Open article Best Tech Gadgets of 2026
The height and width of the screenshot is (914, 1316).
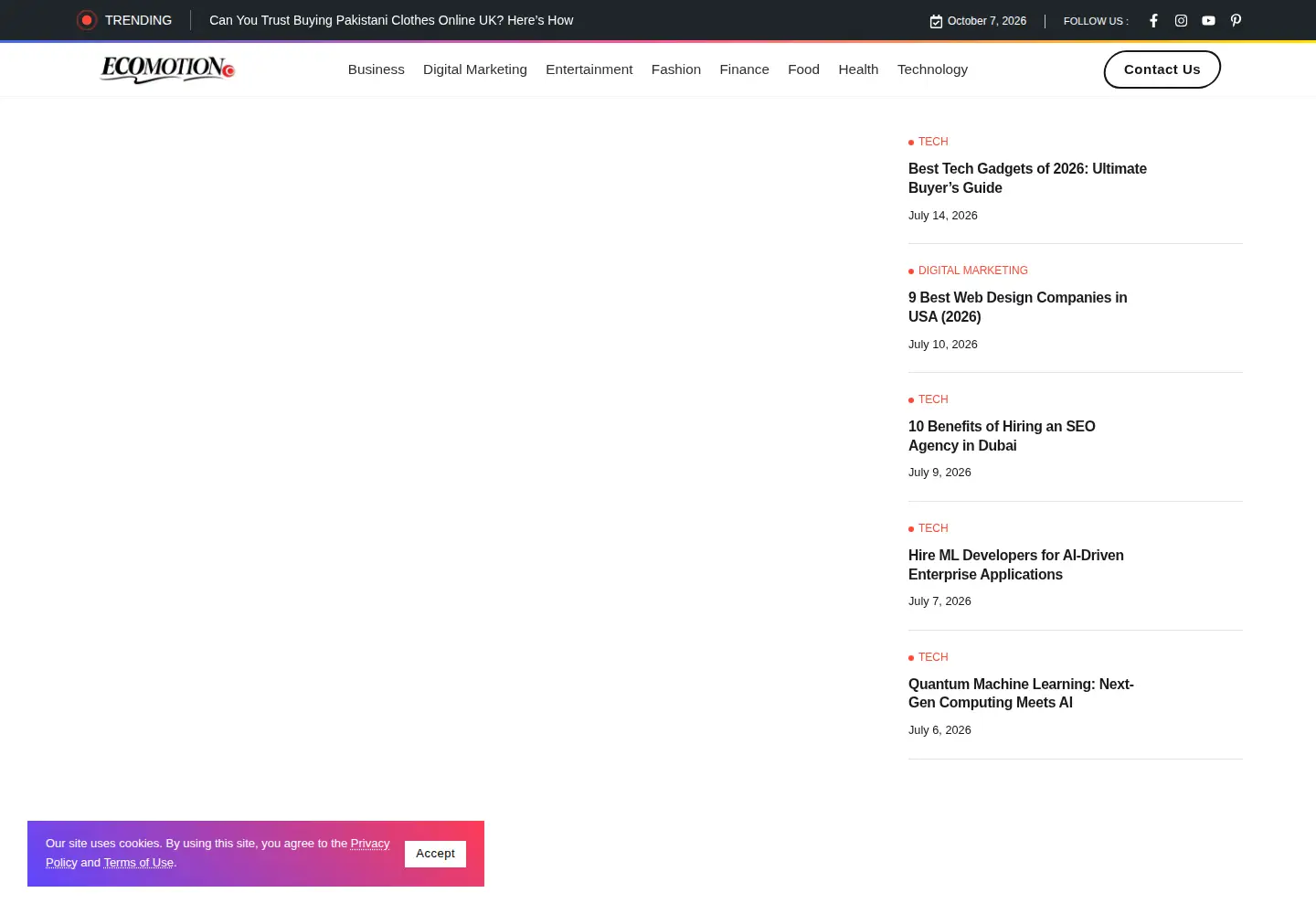(1027, 178)
